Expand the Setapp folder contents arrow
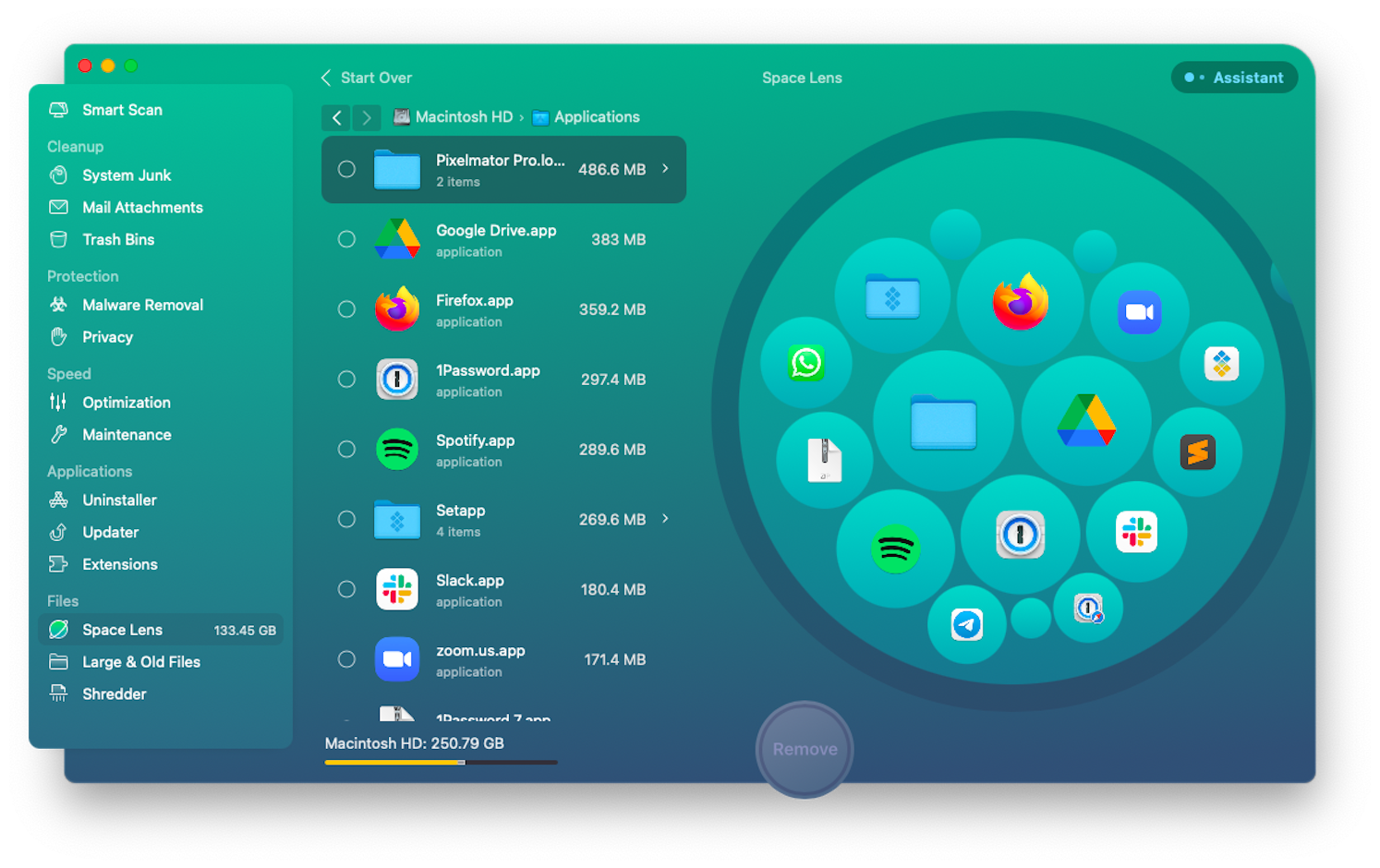This screenshot has height=868, width=1380. tap(665, 519)
